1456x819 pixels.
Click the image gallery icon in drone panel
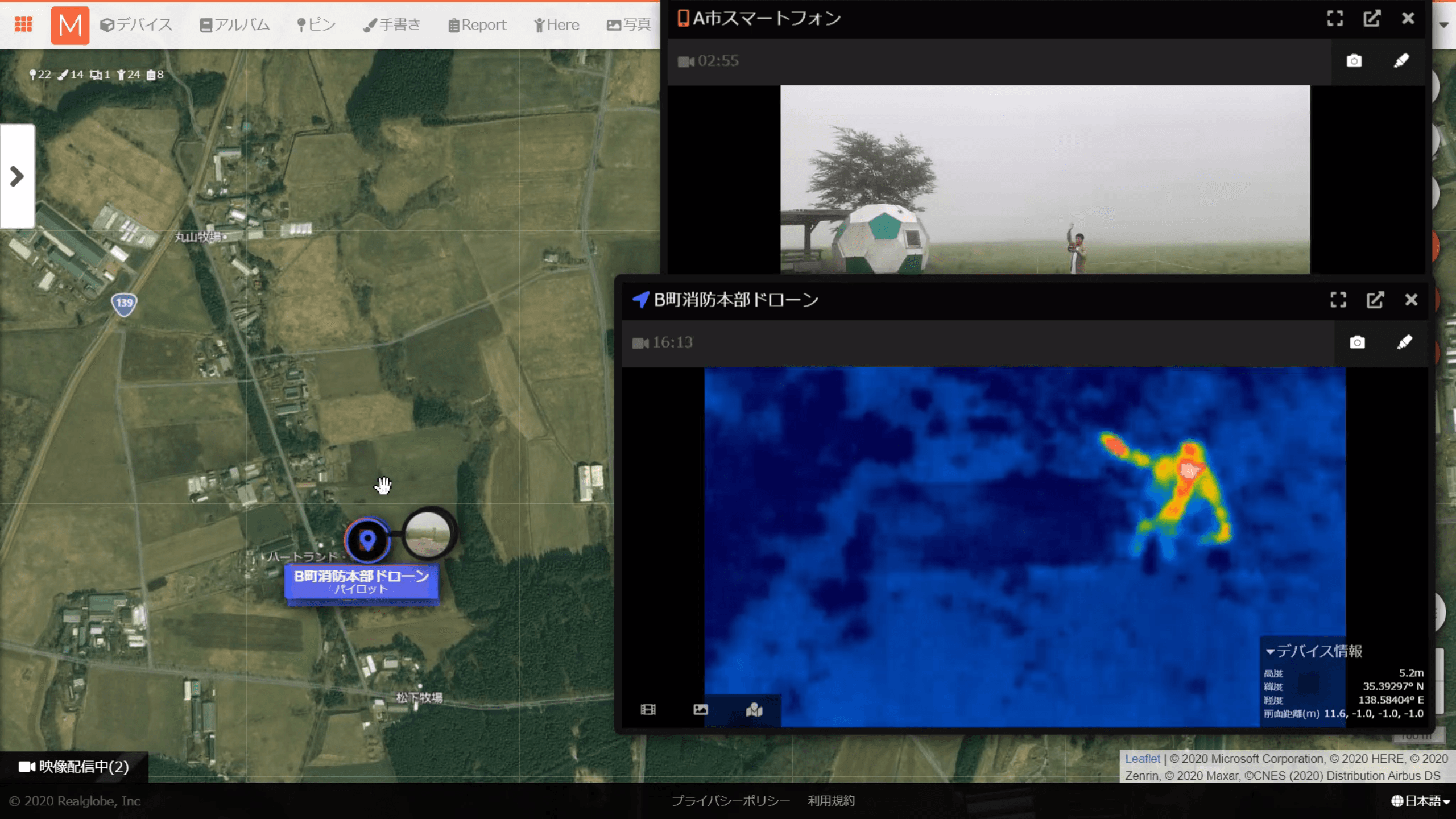[x=700, y=710]
